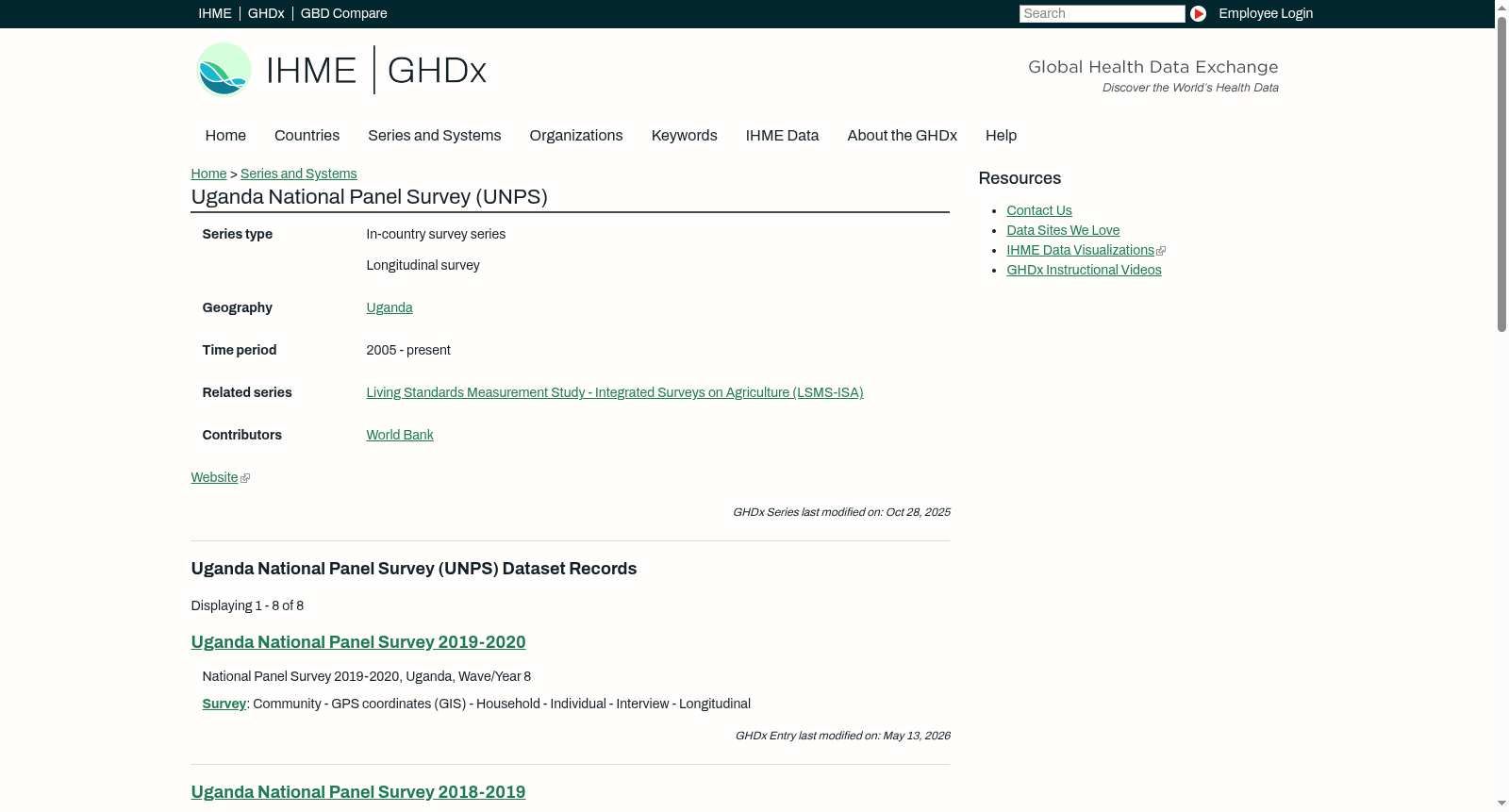Click the vertical scrollbar thumb
The width and height of the screenshot is (1509, 812).
(1501, 174)
